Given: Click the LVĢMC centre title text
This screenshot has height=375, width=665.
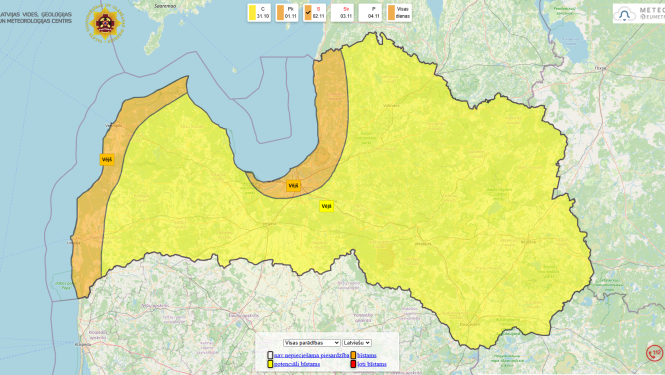Looking at the screenshot, I should pos(36,17).
